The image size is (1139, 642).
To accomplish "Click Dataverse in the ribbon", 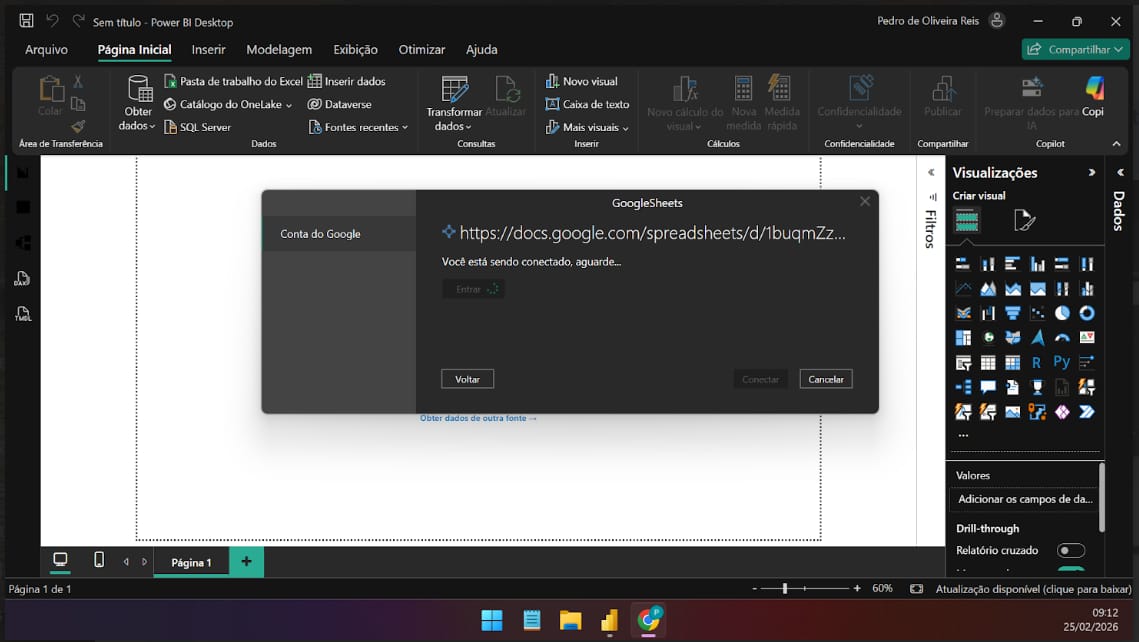I will 339,105.
